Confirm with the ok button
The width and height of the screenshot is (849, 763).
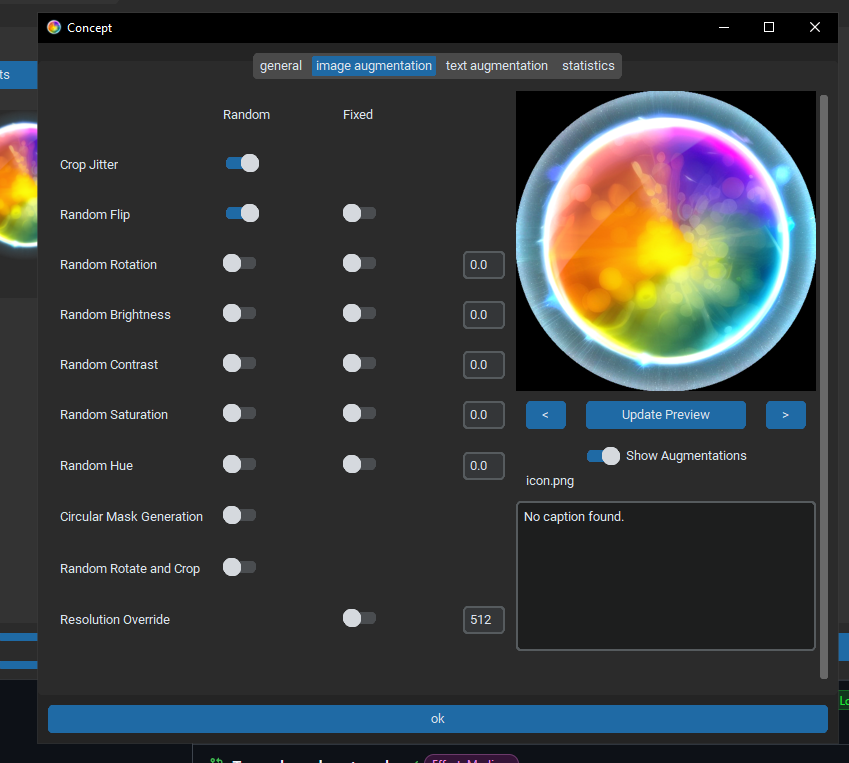(x=437, y=719)
